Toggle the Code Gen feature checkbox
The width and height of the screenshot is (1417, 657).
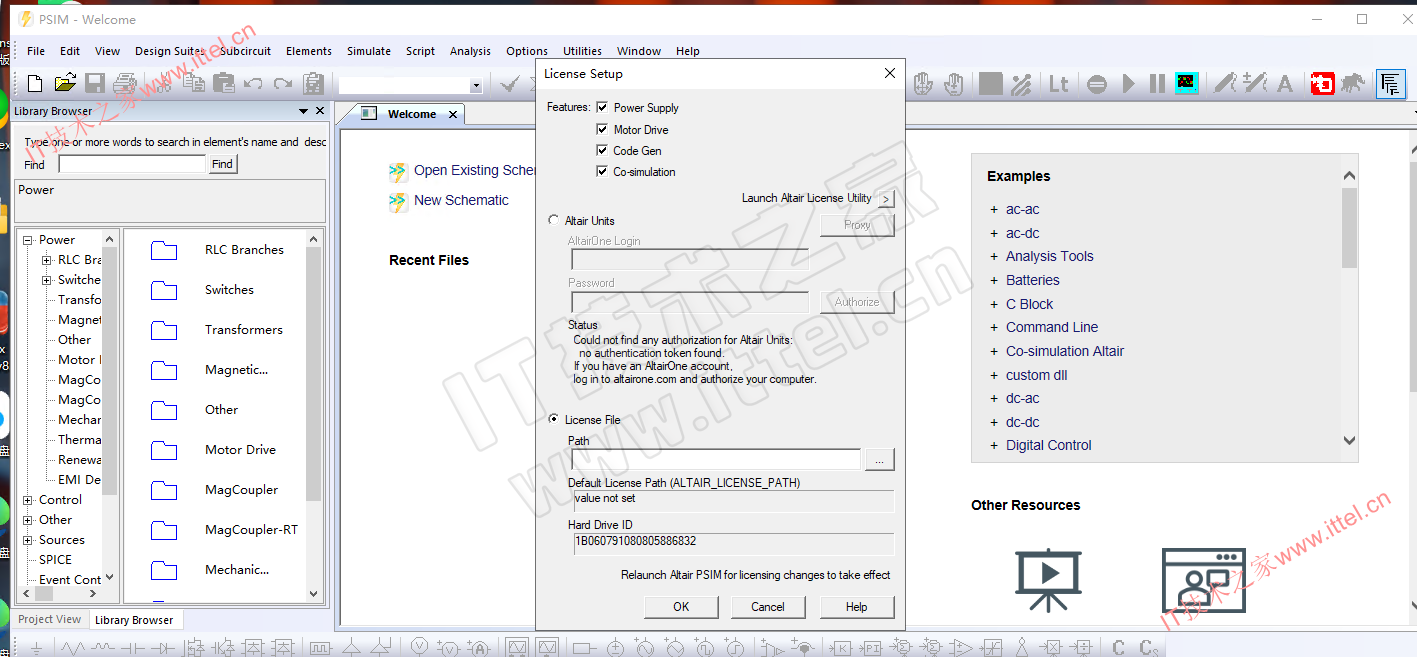(x=602, y=150)
